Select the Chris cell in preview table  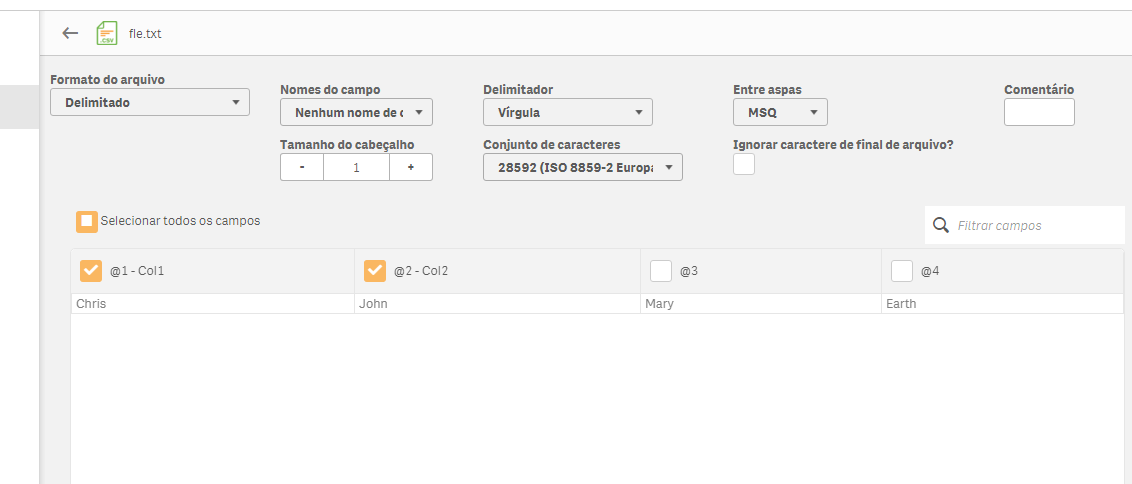point(92,304)
